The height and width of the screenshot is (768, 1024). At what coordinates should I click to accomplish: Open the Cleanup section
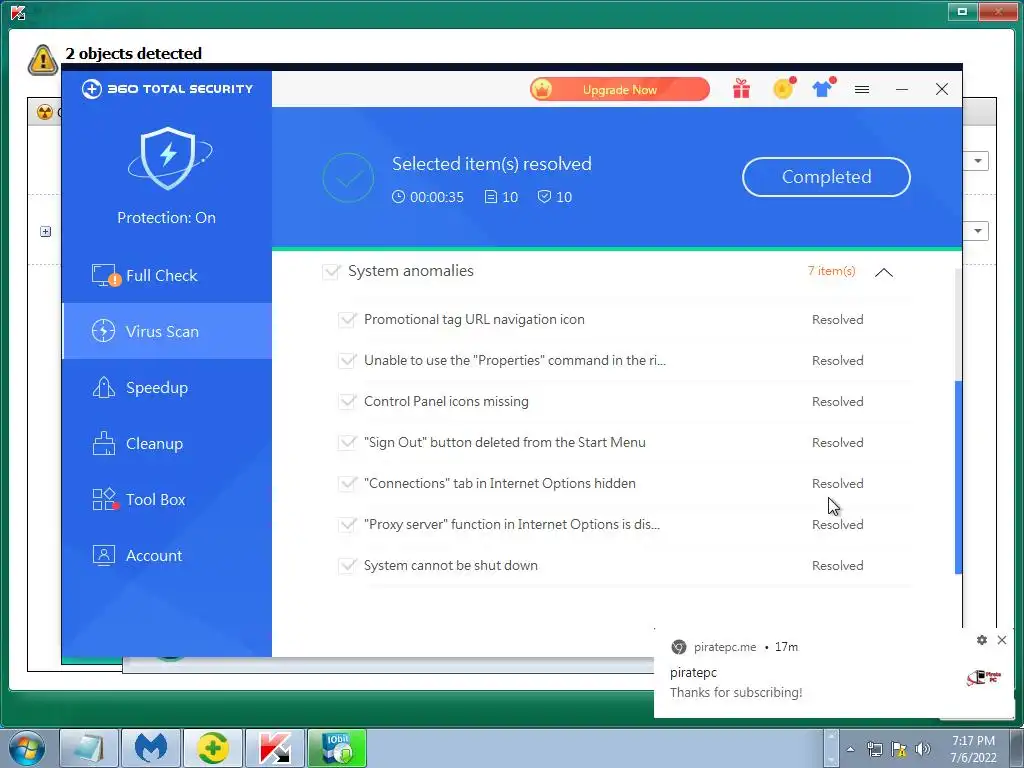coord(167,443)
